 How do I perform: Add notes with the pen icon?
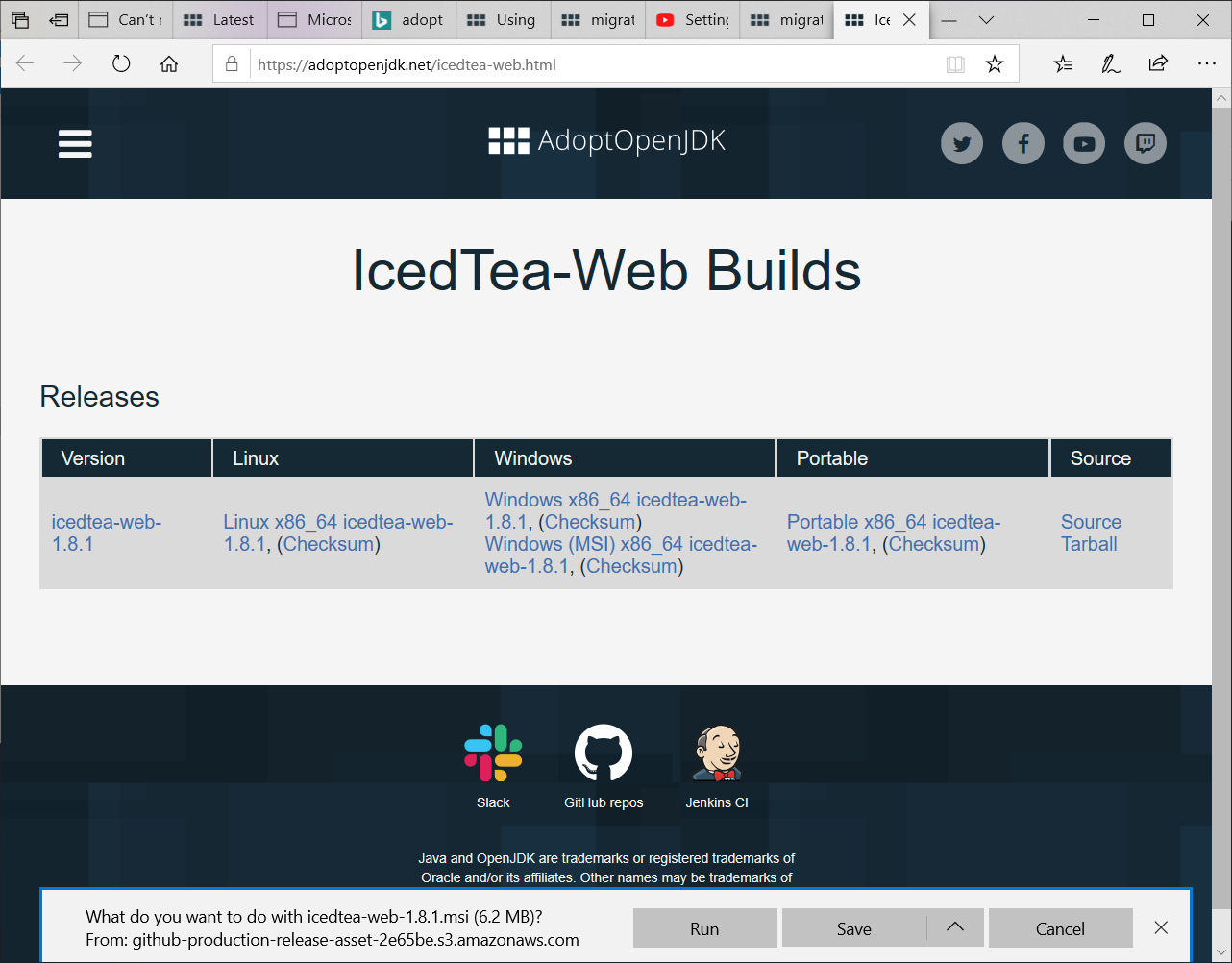coord(1111,64)
